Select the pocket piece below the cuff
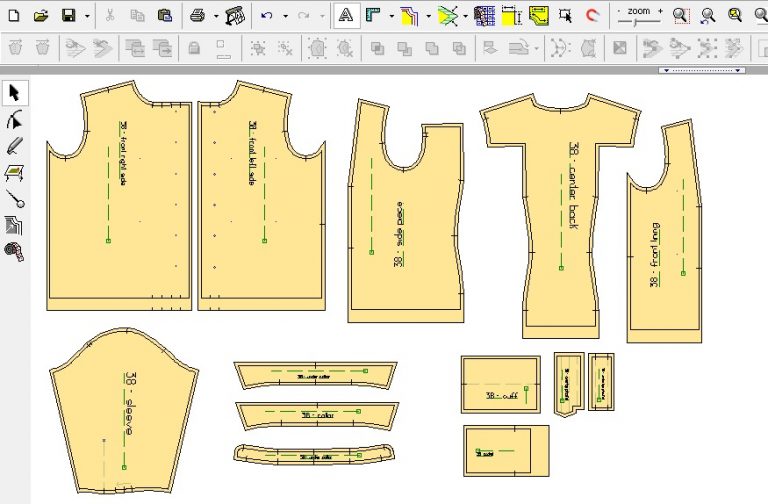Screen dimensions: 768x504 point(506,451)
